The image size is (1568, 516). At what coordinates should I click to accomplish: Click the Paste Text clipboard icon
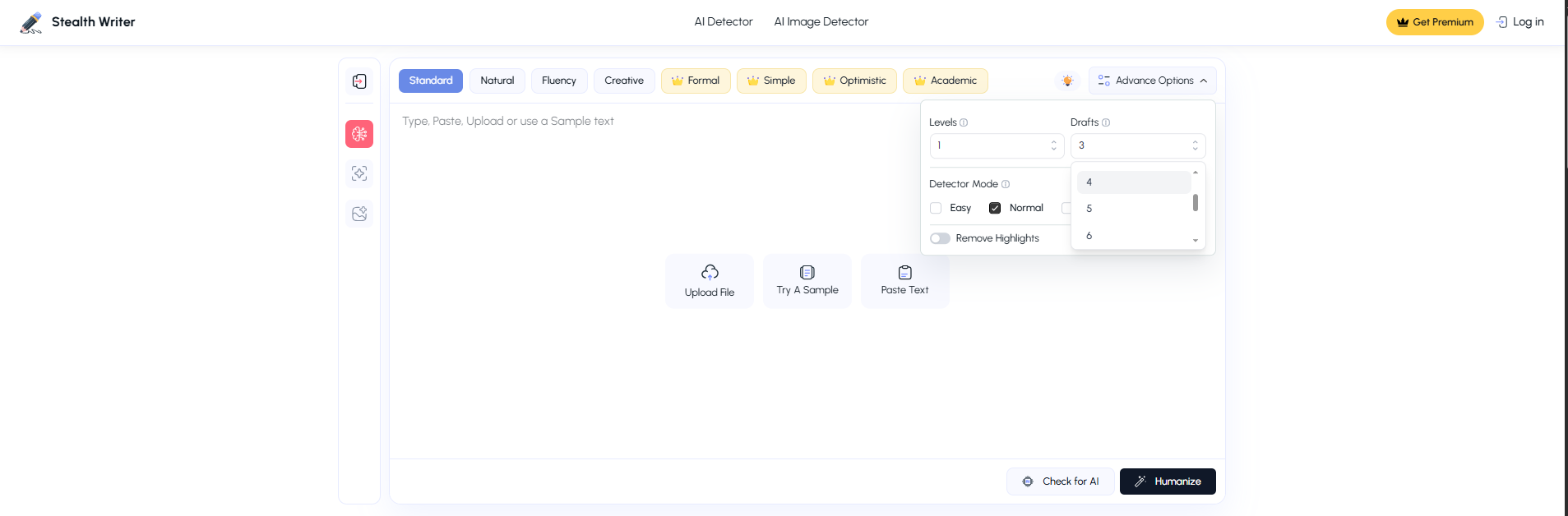[x=905, y=272]
